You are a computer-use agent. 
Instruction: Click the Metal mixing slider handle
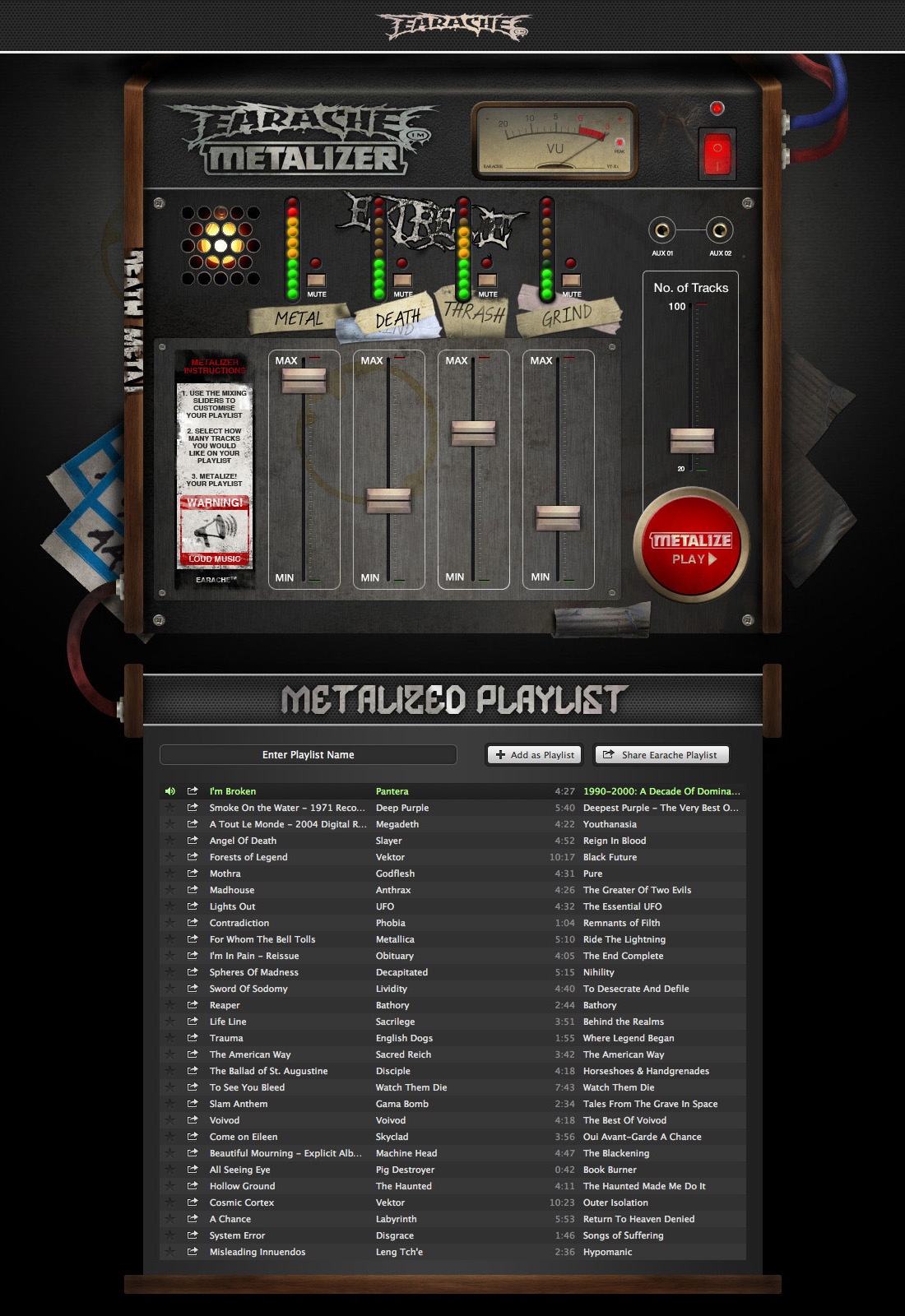pyautogui.click(x=304, y=380)
